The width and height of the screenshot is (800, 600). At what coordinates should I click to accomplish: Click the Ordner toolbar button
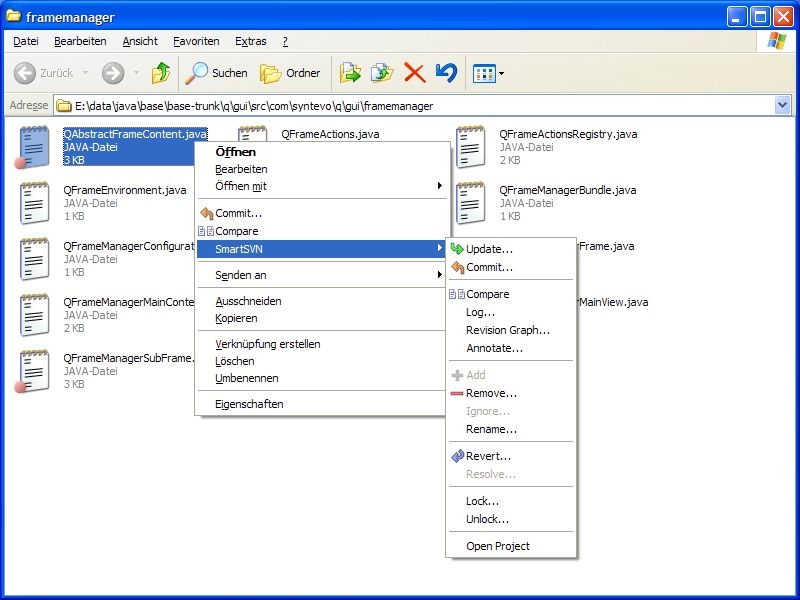pos(290,73)
